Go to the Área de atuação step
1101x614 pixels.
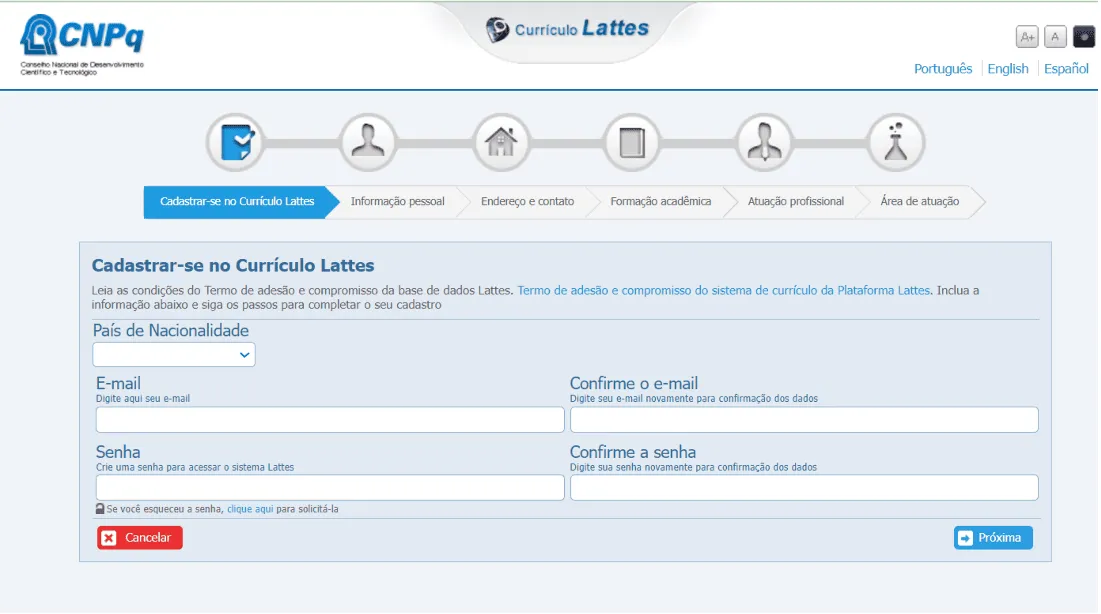click(919, 202)
